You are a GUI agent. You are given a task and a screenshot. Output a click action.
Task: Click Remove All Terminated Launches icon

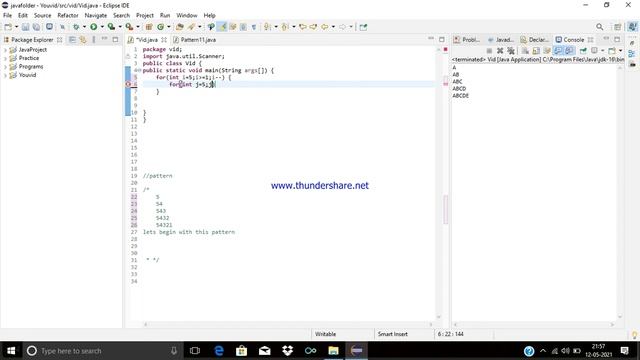[x=511, y=51]
